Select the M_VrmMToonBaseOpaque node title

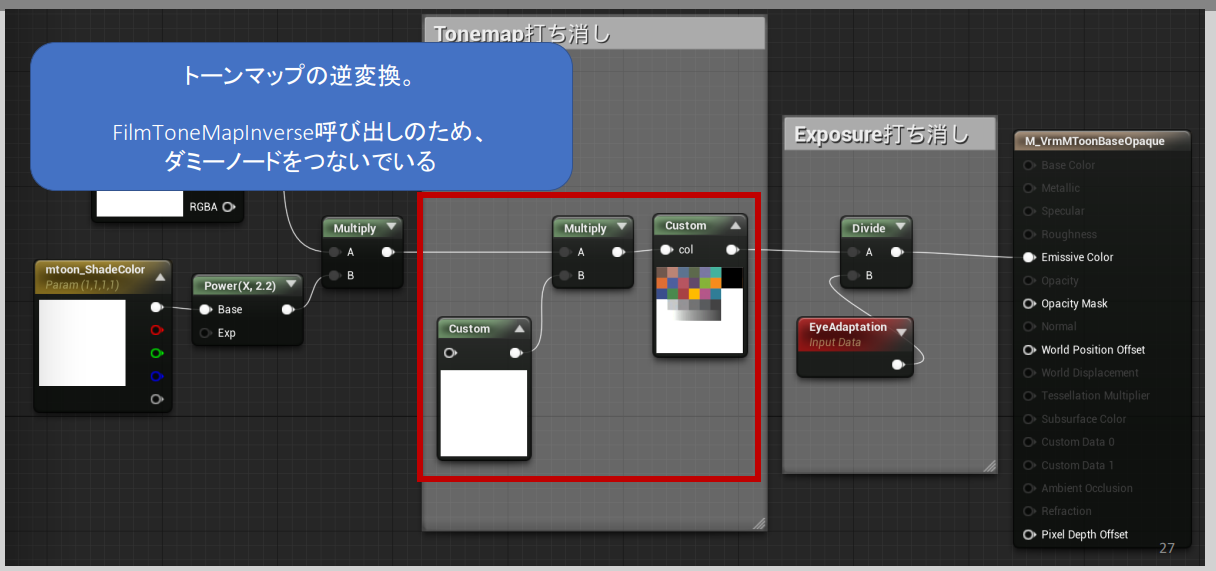click(x=1094, y=141)
